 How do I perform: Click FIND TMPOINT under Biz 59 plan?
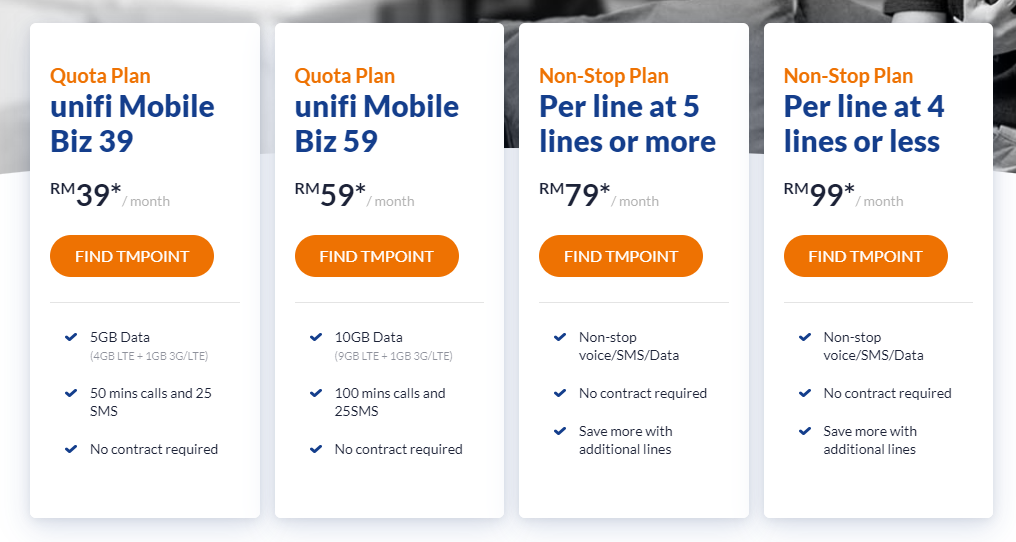tap(376, 256)
